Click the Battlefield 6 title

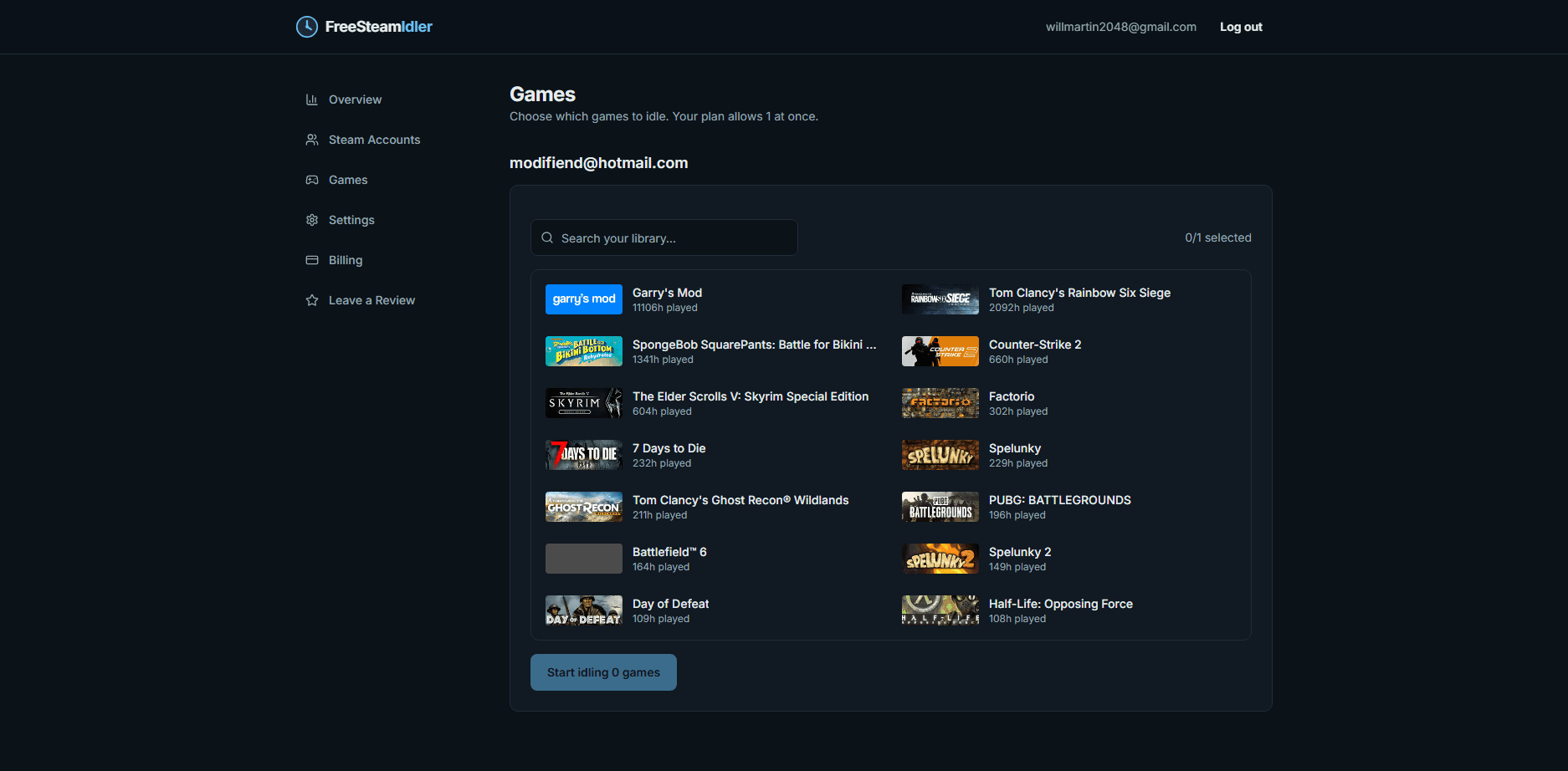[669, 552]
